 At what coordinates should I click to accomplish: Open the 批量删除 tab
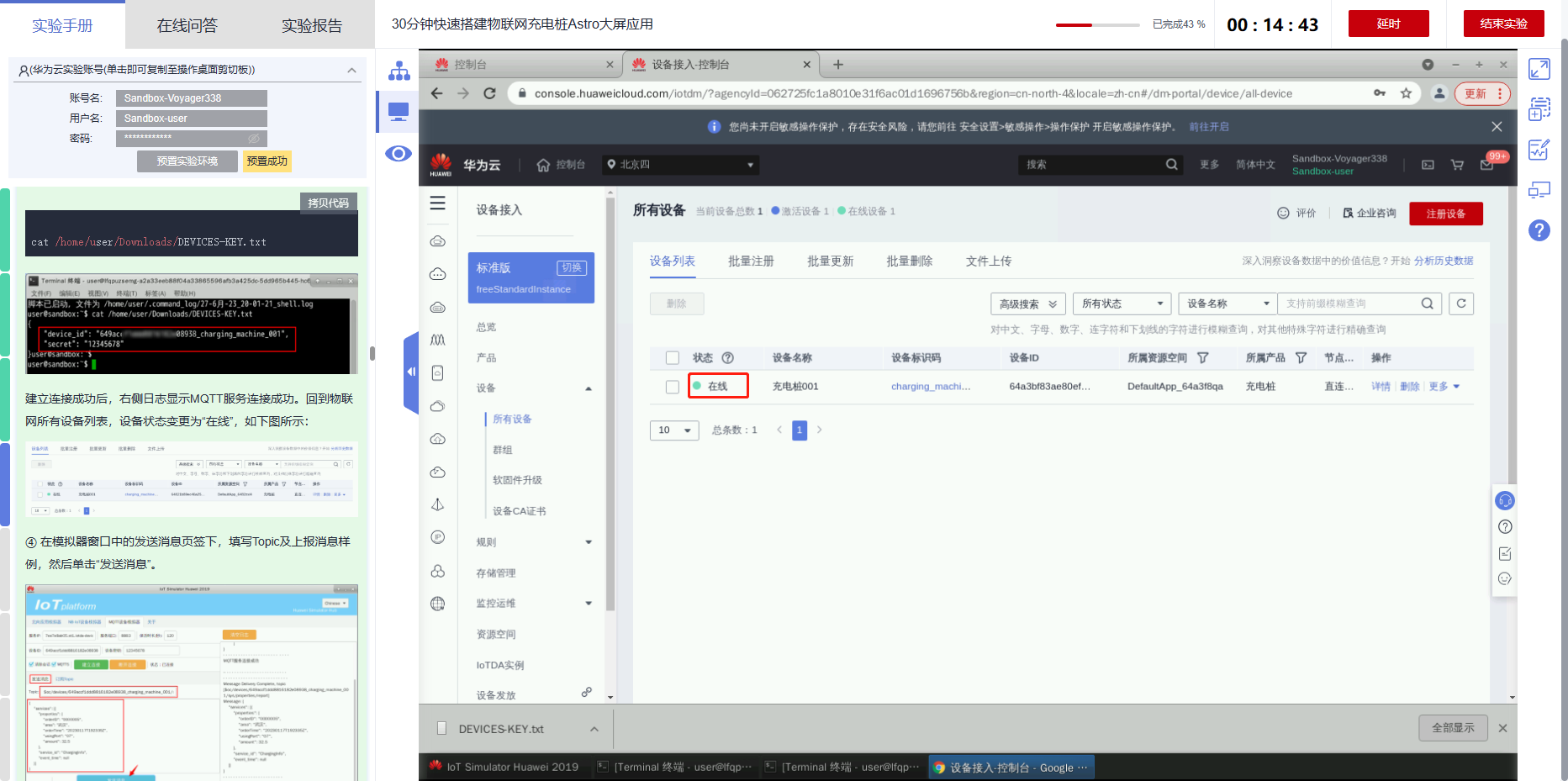pyautogui.click(x=909, y=261)
